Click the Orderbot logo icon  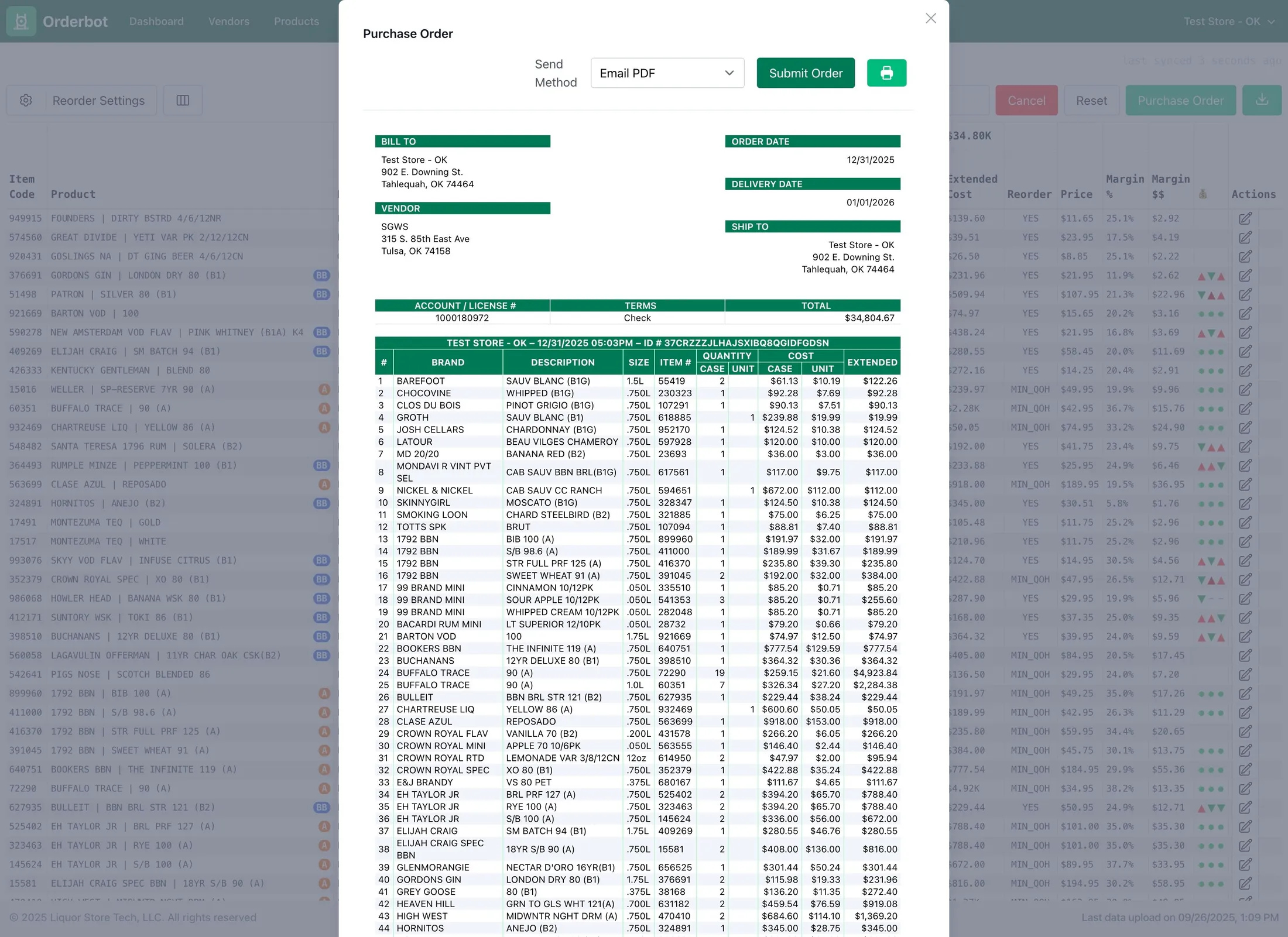pyautogui.click(x=21, y=22)
